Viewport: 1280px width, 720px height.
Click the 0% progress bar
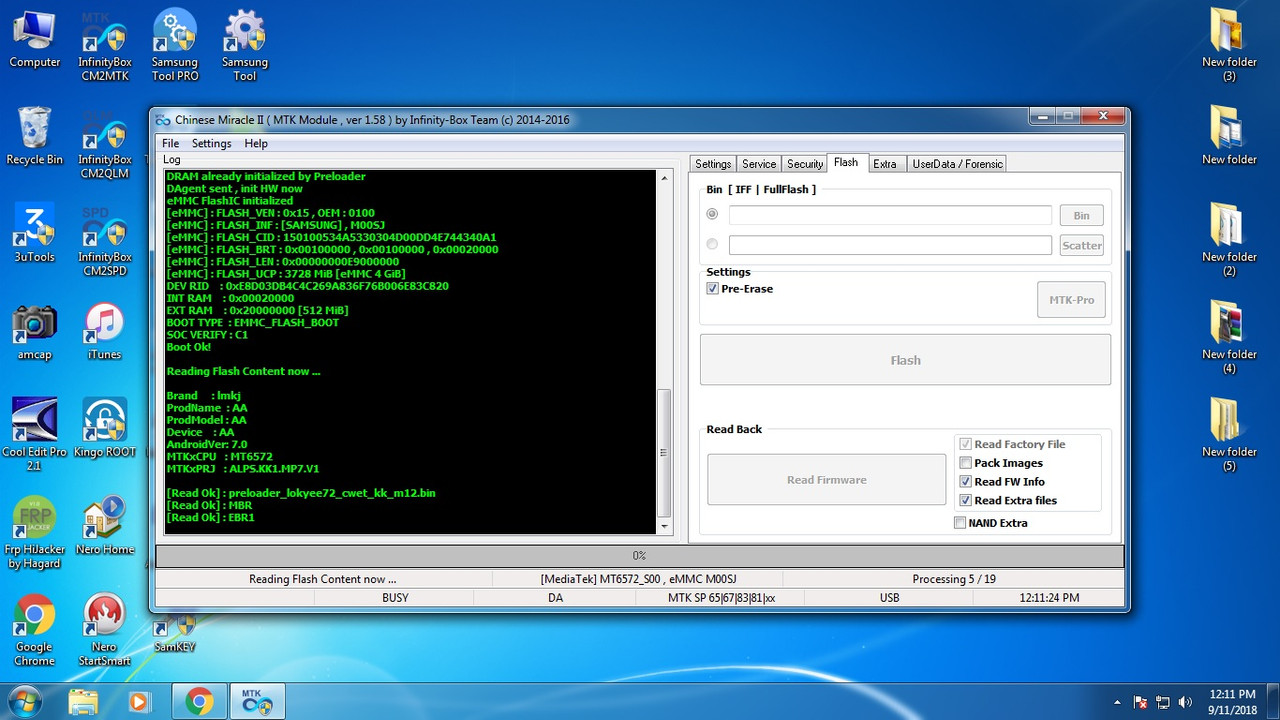(639, 555)
